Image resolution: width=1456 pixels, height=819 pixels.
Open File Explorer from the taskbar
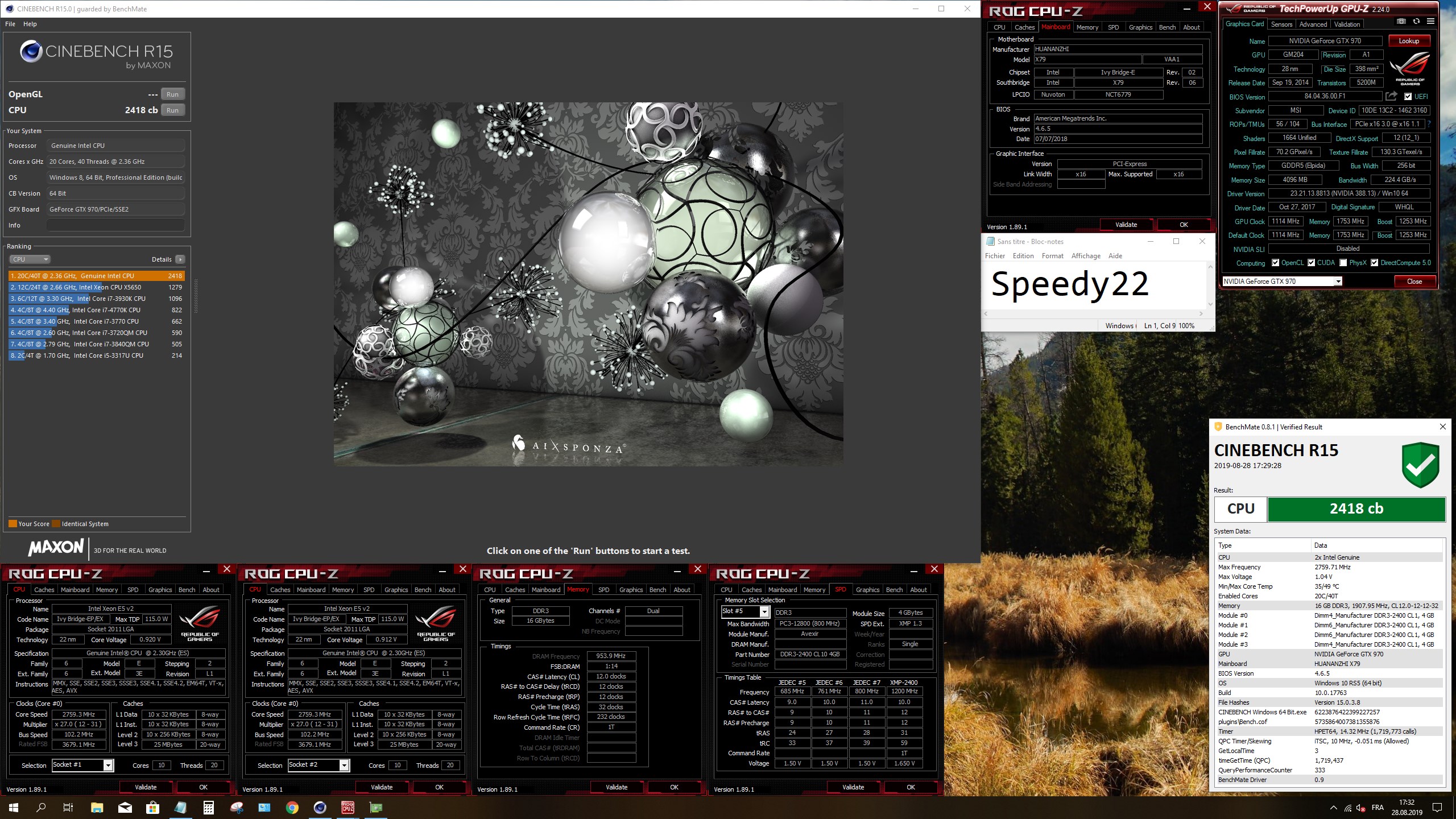coord(97,808)
